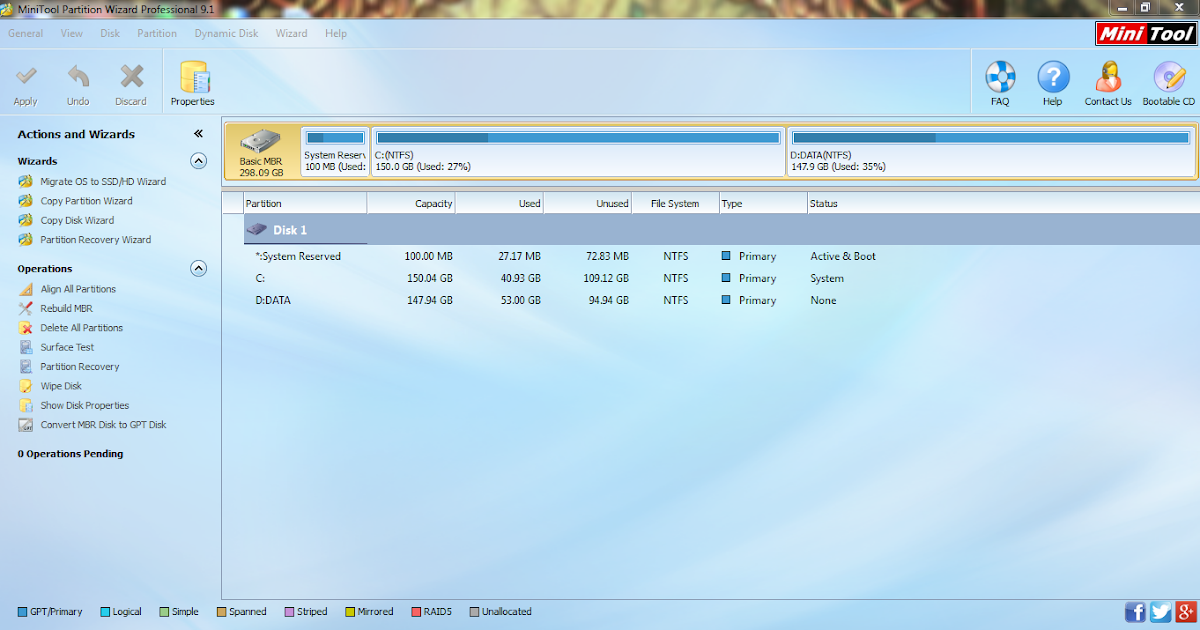Hide the Actions and Wizards panel
This screenshot has width=1200, height=630.
point(197,133)
